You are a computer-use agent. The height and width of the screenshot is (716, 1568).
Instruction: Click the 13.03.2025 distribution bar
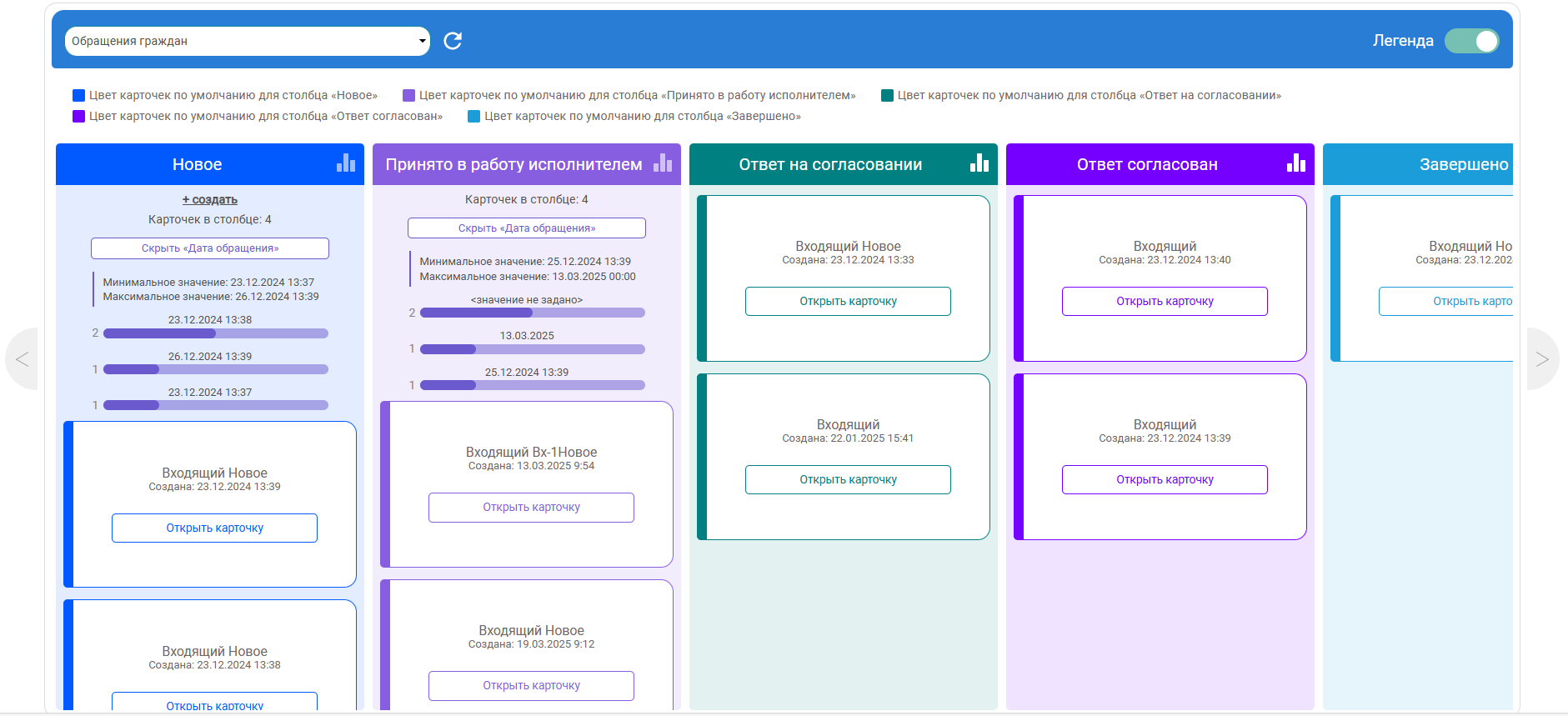(x=532, y=349)
